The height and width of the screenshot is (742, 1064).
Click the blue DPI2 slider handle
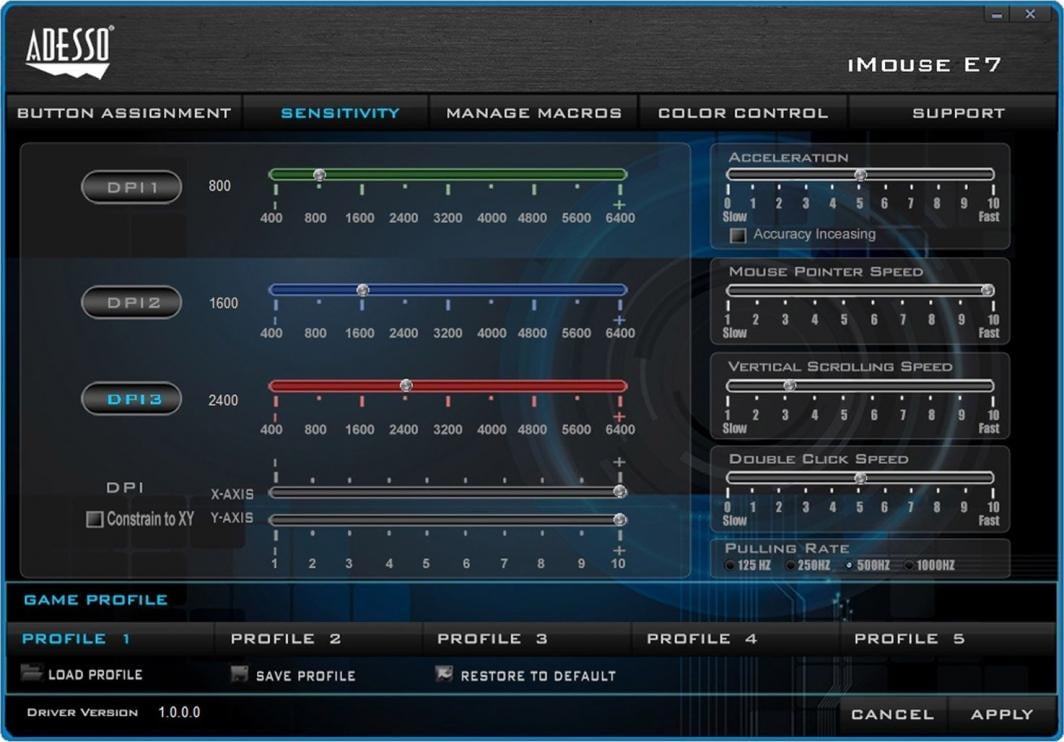(x=362, y=290)
